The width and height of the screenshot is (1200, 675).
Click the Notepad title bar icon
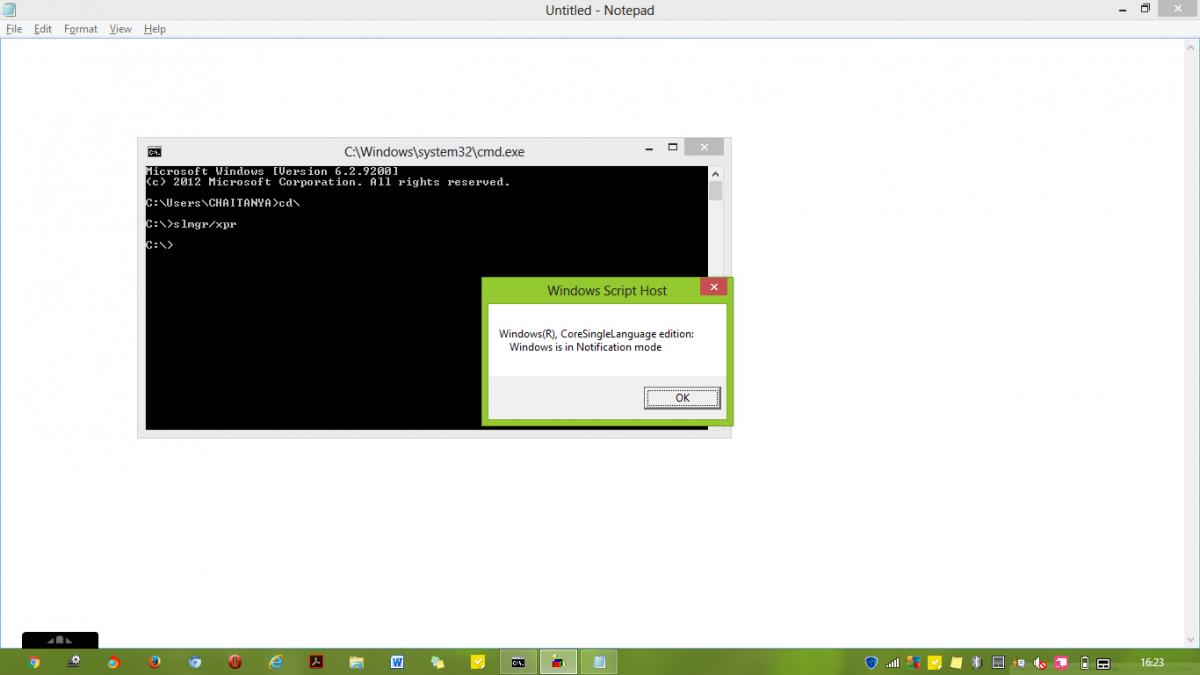click(9, 10)
